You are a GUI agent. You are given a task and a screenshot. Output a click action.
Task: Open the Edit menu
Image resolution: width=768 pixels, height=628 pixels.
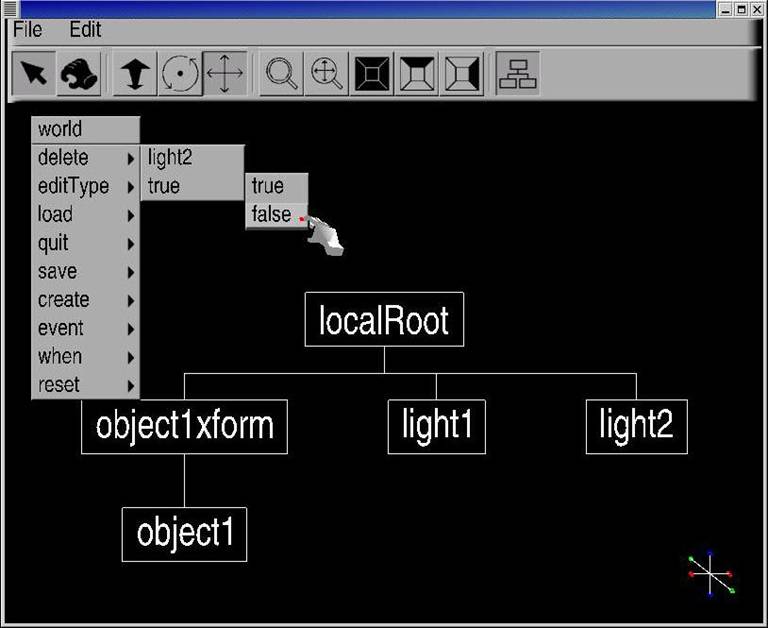[x=85, y=30]
